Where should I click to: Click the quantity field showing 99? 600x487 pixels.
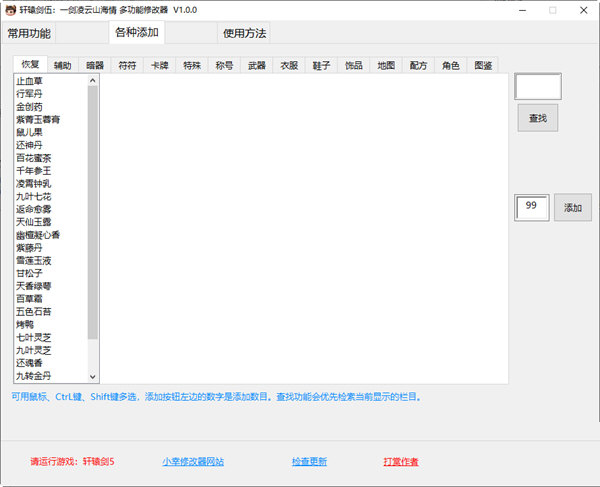coord(532,208)
